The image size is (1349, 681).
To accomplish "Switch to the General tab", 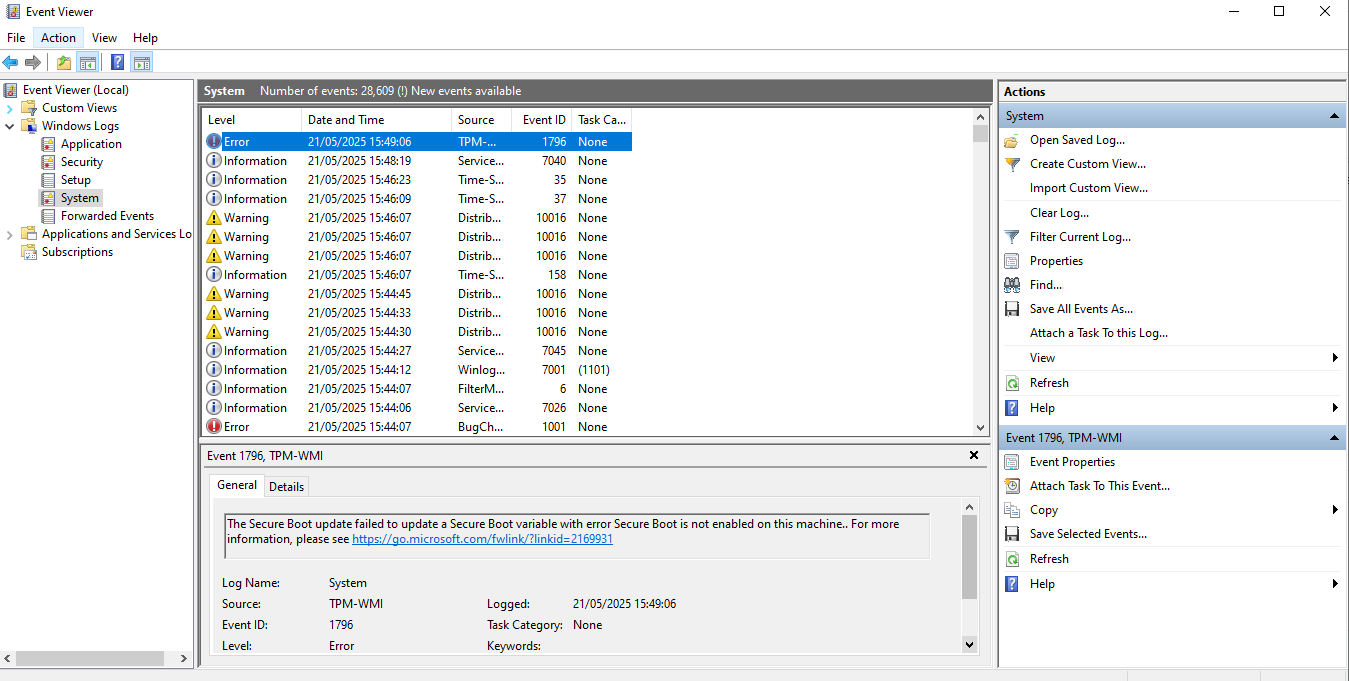I will pos(237,485).
